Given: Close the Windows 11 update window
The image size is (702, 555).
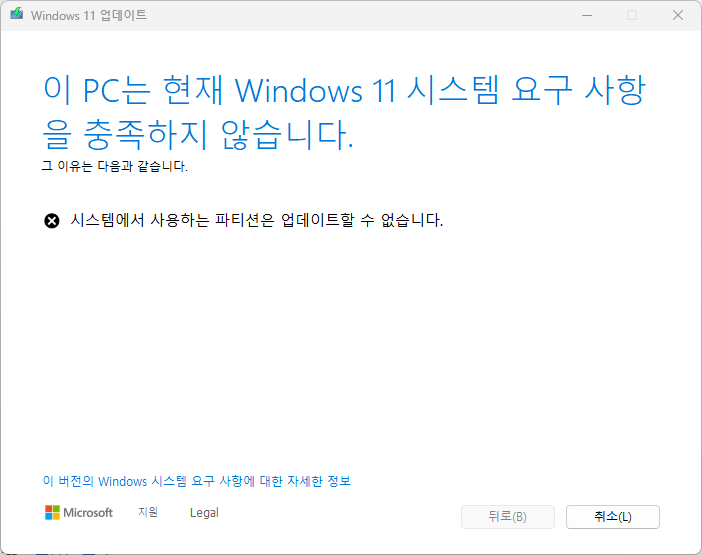Looking at the screenshot, I should [x=678, y=15].
